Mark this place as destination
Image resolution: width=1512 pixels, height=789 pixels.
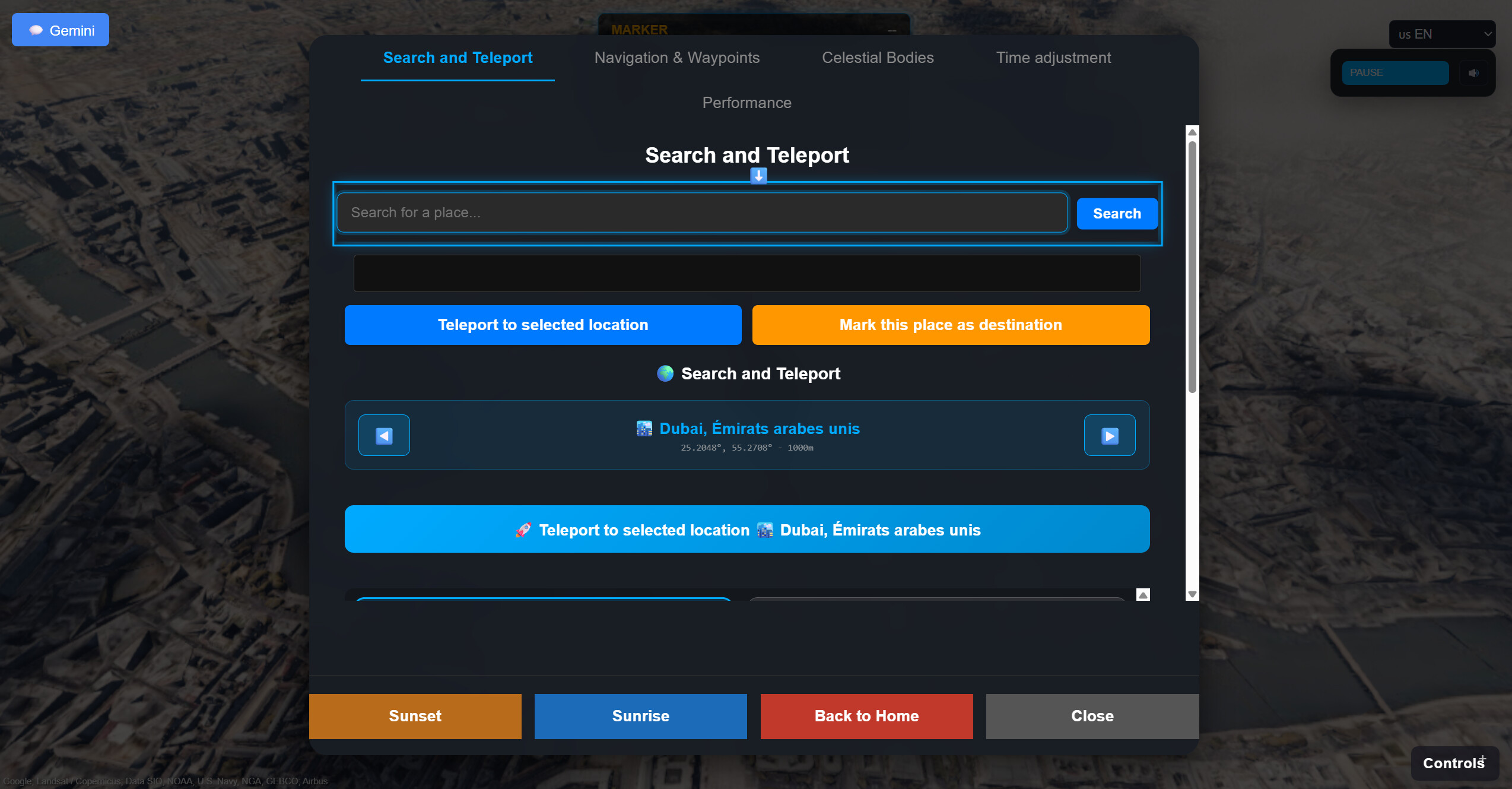pyautogui.click(x=950, y=325)
